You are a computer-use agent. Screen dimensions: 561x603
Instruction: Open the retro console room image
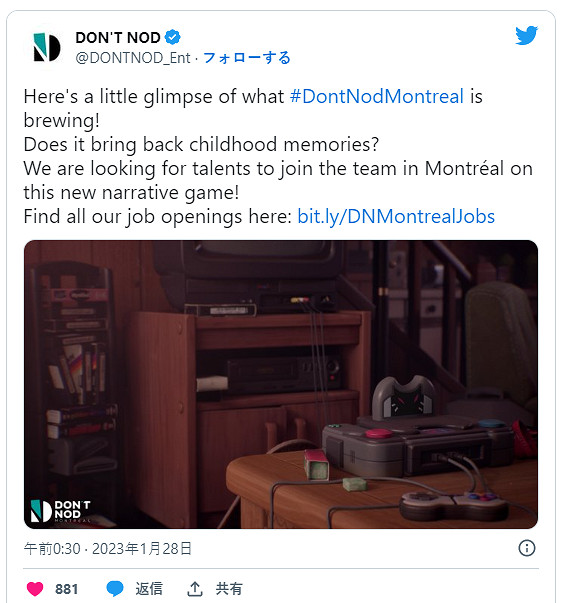(x=281, y=384)
